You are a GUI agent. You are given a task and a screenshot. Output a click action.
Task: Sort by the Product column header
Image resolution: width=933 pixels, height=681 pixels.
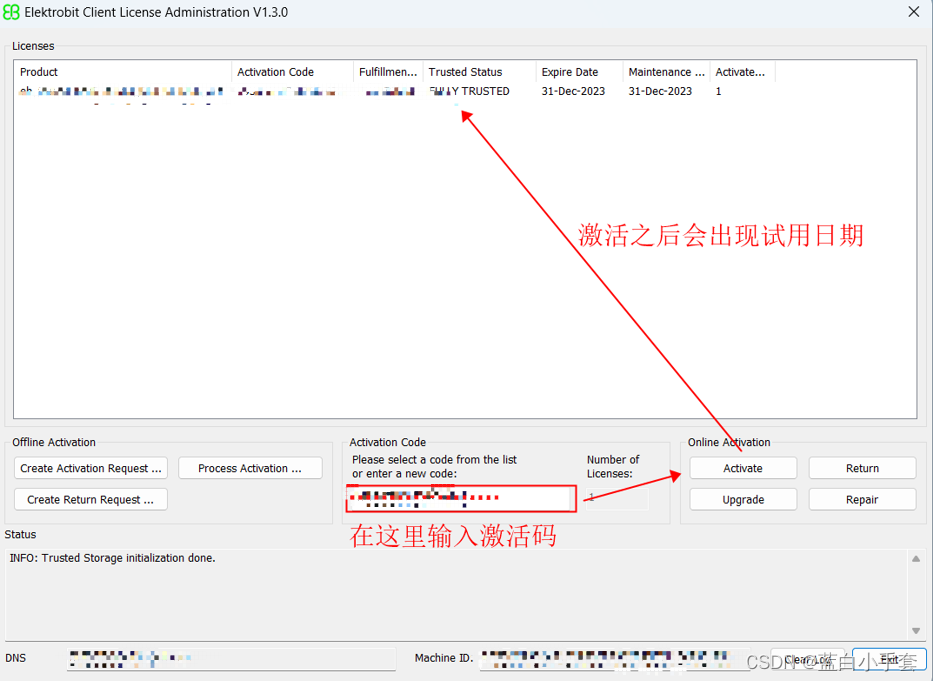coord(123,72)
